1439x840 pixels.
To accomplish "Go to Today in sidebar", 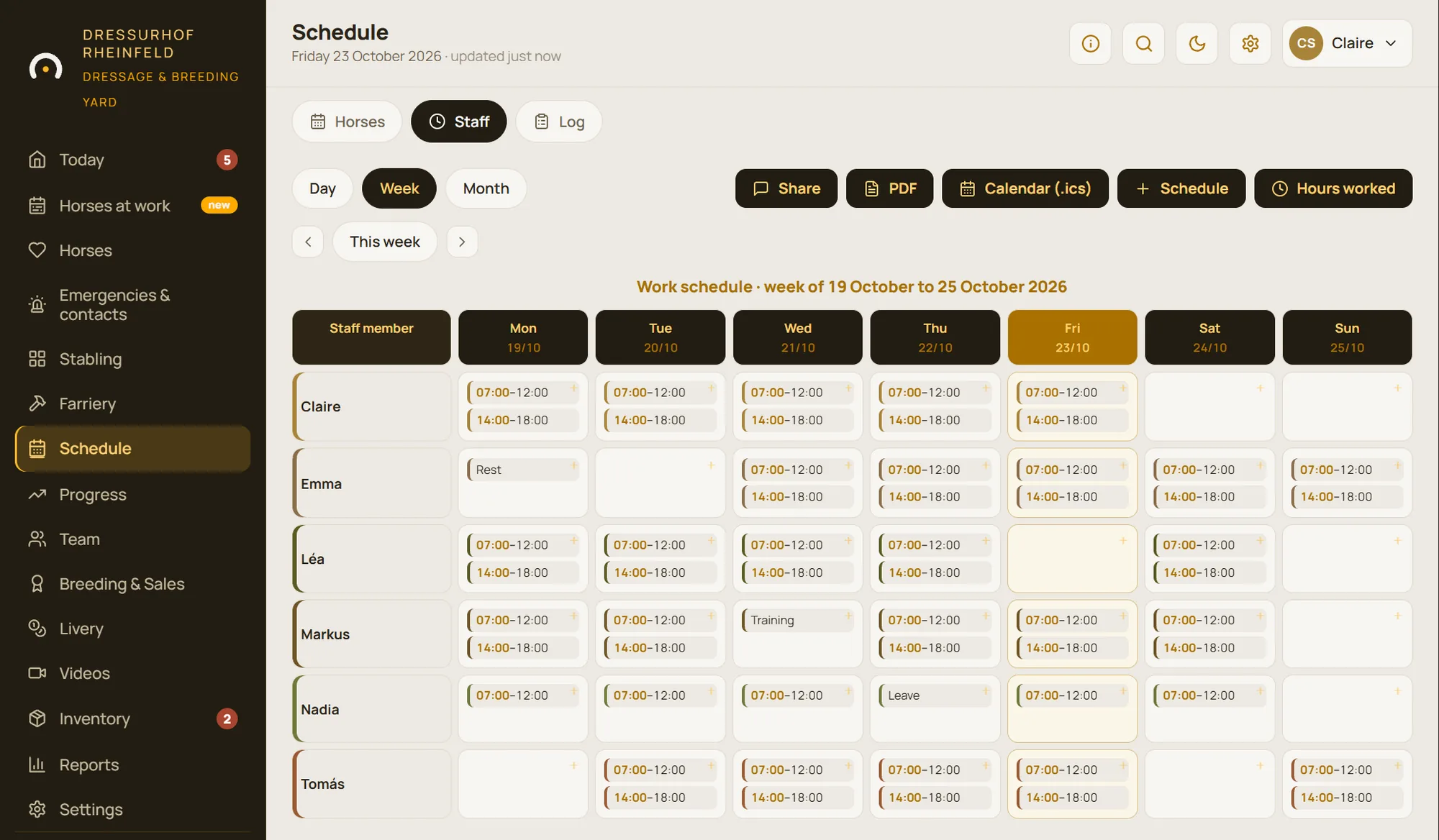I will (x=133, y=160).
